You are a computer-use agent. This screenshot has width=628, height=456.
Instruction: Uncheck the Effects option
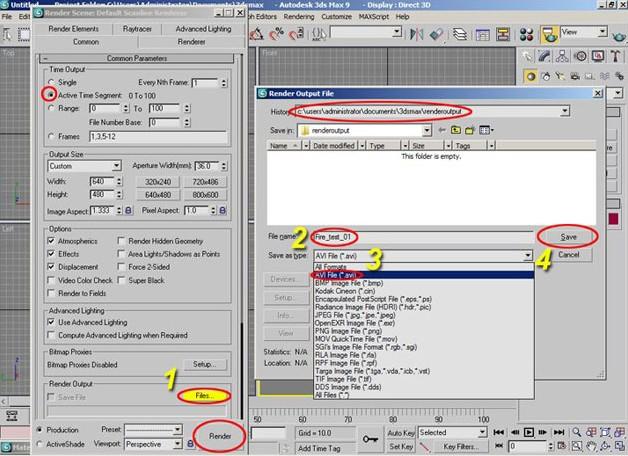pos(51,254)
